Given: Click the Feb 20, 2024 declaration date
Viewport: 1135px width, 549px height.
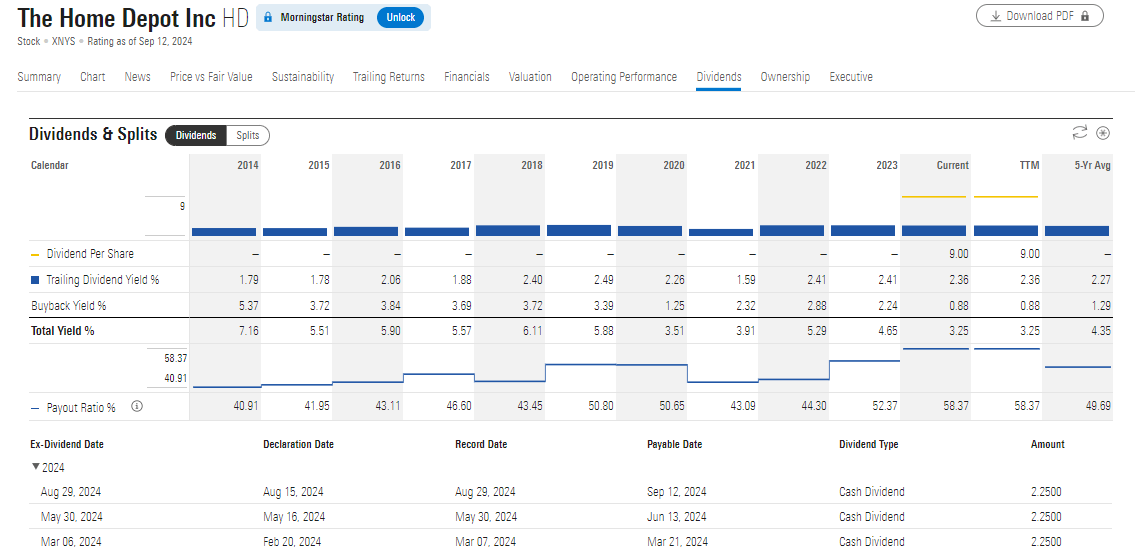Looking at the screenshot, I should [x=292, y=541].
